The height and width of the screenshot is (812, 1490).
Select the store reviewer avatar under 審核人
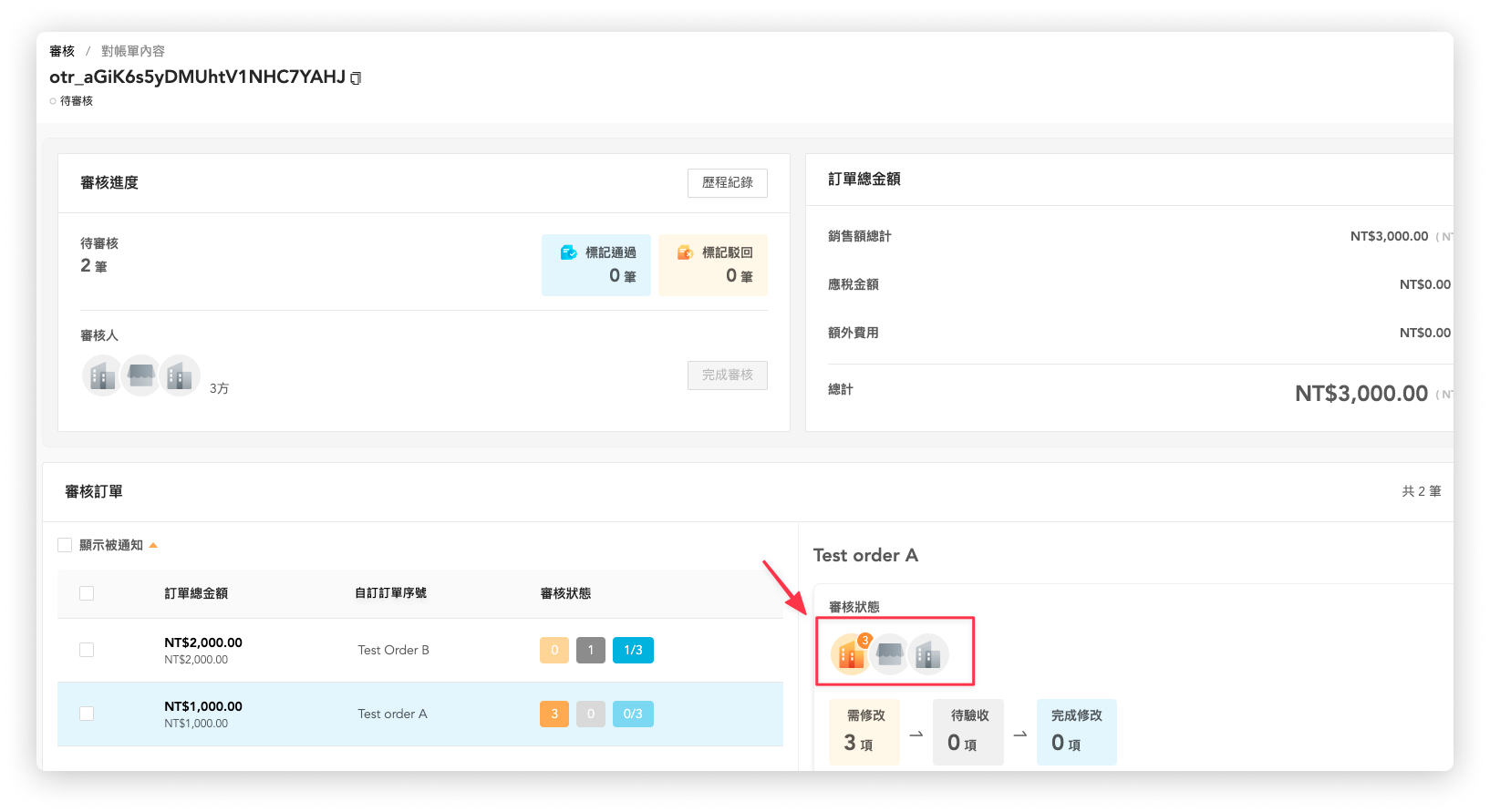tap(140, 375)
